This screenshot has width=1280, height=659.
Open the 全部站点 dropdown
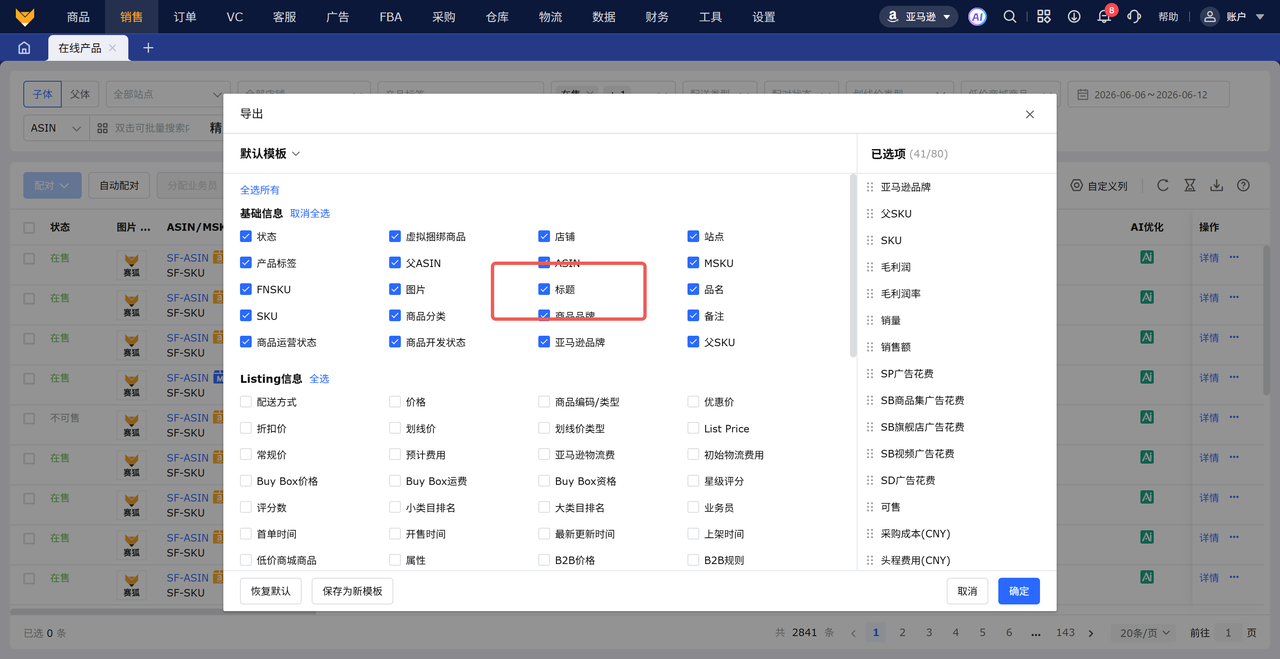coord(168,95)
